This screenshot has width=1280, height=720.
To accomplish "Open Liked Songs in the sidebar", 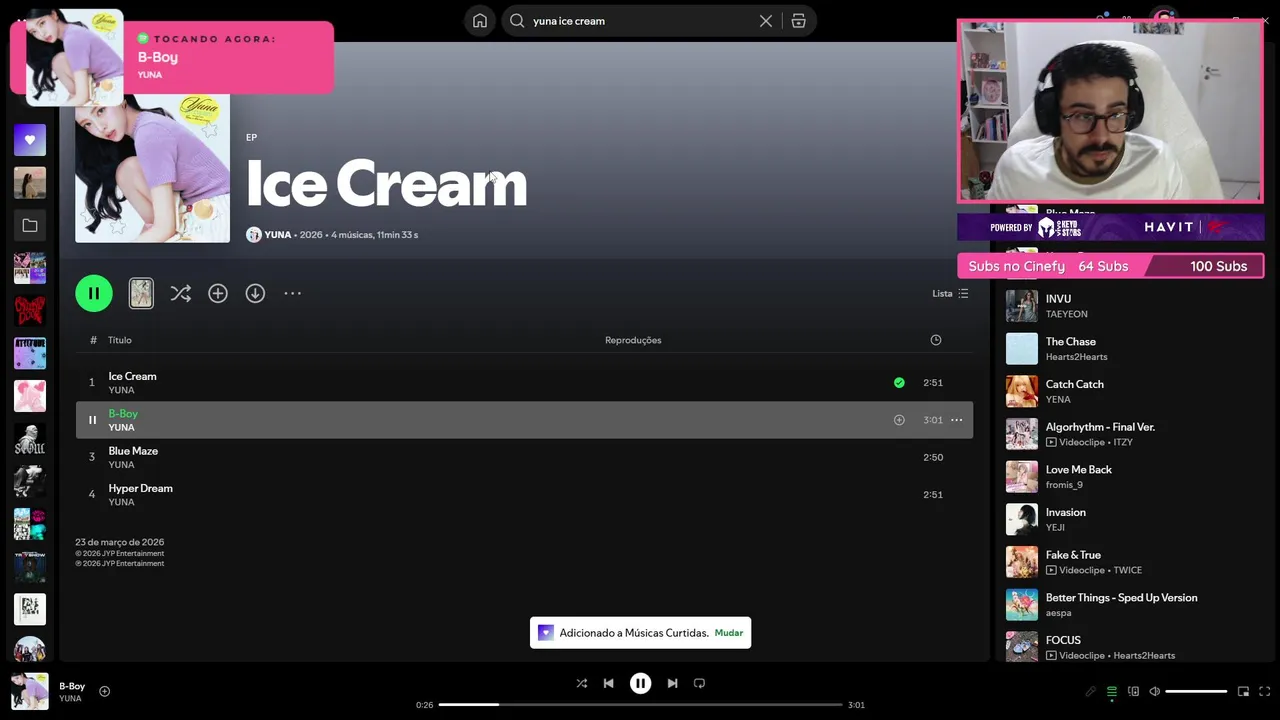I will (x=30, y=140).
